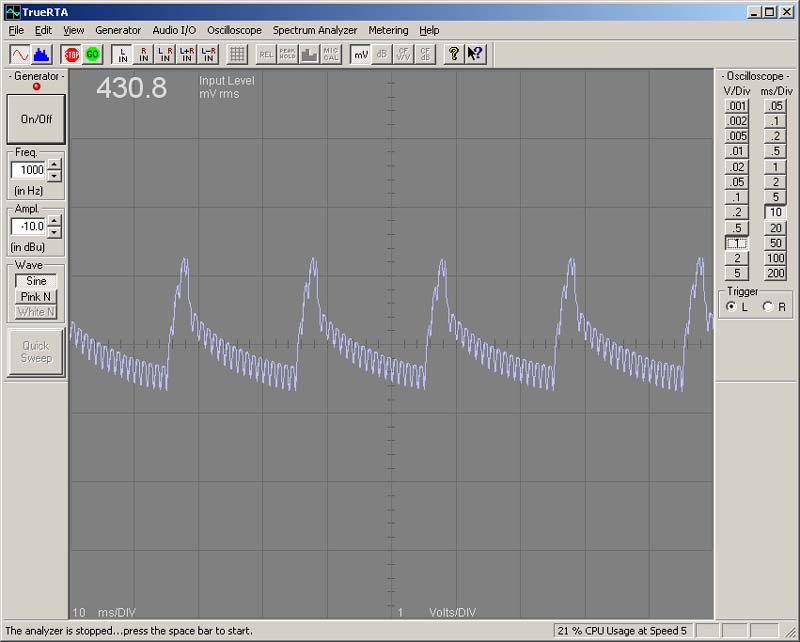
Task: Open the Help menu
Action: 429,30
